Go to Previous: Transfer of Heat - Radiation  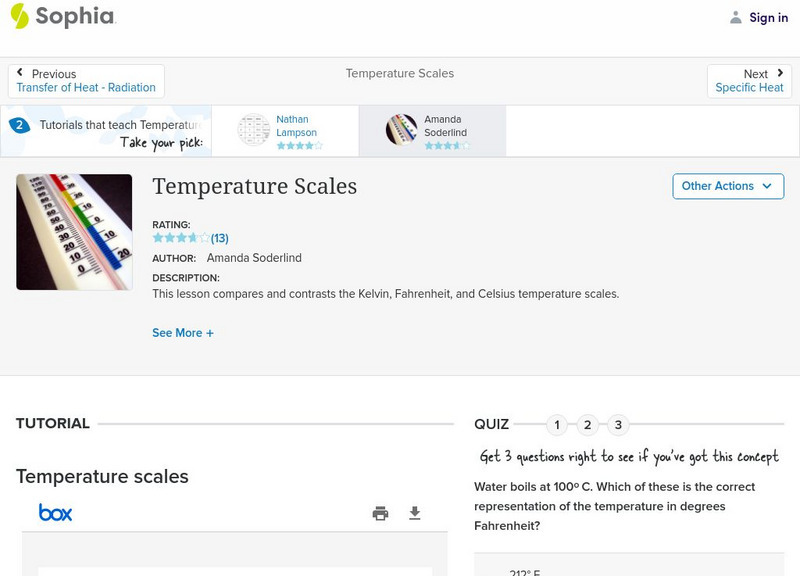(86, 81)
